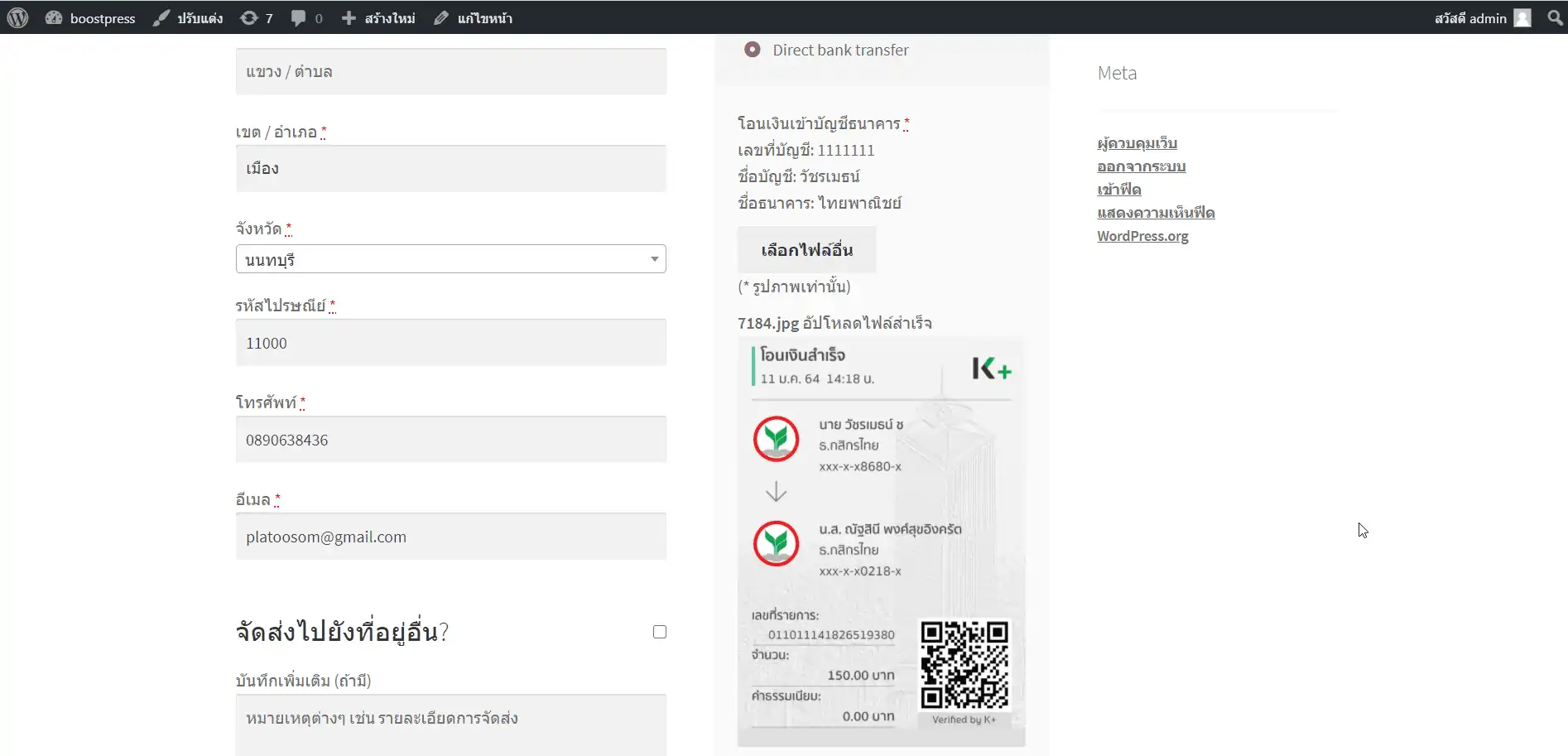Enable ship to a different address checkbox
Screen dimensions: 1568x756
pos(660,632)
